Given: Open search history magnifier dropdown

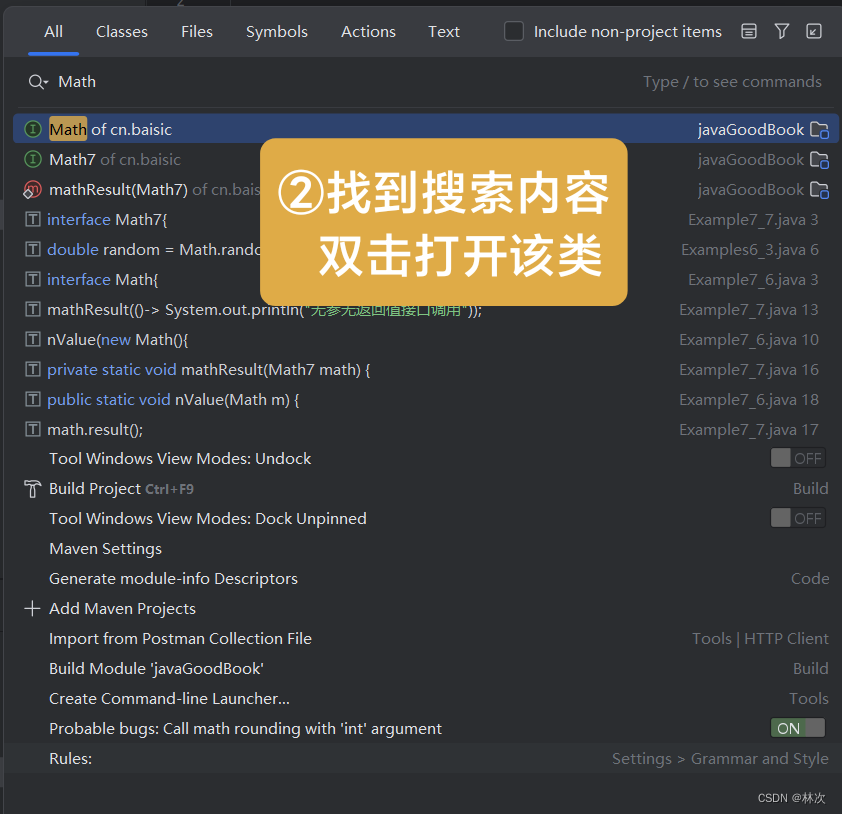Looking at the screenshot, I should [x=38, y=82].
